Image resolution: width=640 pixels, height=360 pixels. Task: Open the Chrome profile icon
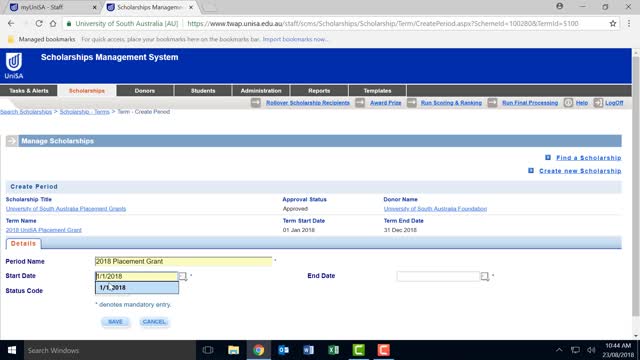tap(560, 6)
